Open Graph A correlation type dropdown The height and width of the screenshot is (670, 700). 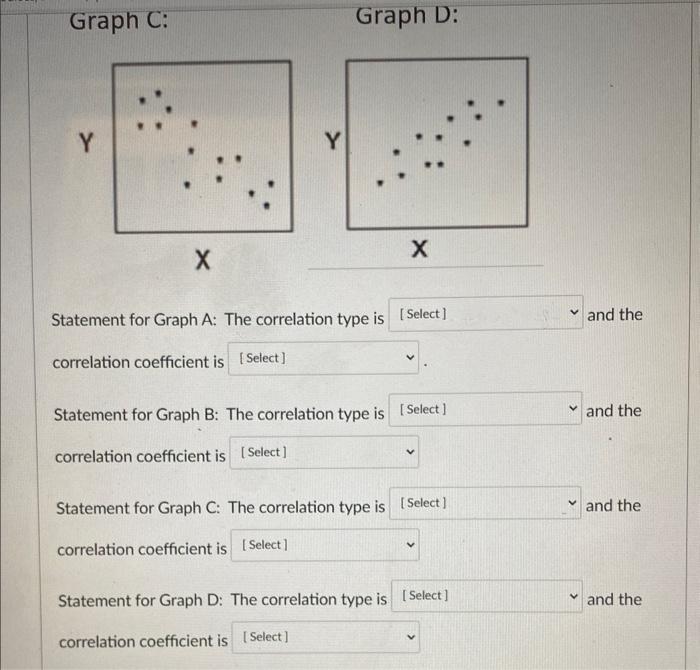pyautogui.click(x=486, y=313)
